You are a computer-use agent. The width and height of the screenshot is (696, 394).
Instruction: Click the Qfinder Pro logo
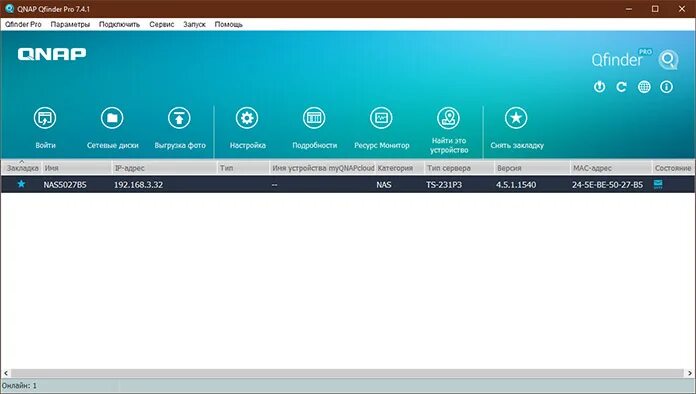click(x=635, y=59)
